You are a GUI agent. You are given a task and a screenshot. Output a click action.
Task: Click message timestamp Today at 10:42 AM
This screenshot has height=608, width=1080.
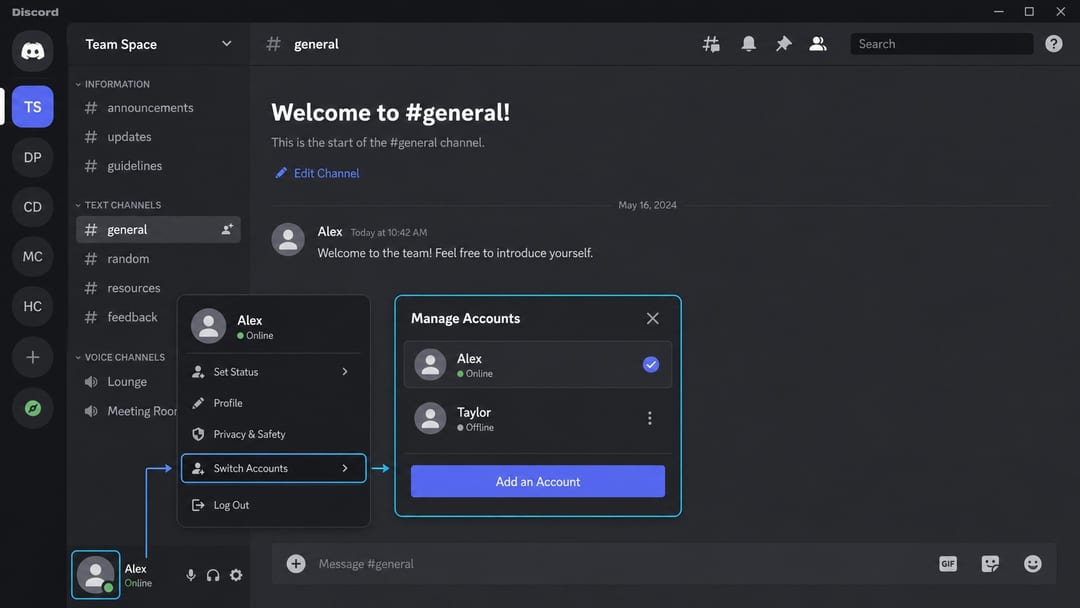(388, 233)
